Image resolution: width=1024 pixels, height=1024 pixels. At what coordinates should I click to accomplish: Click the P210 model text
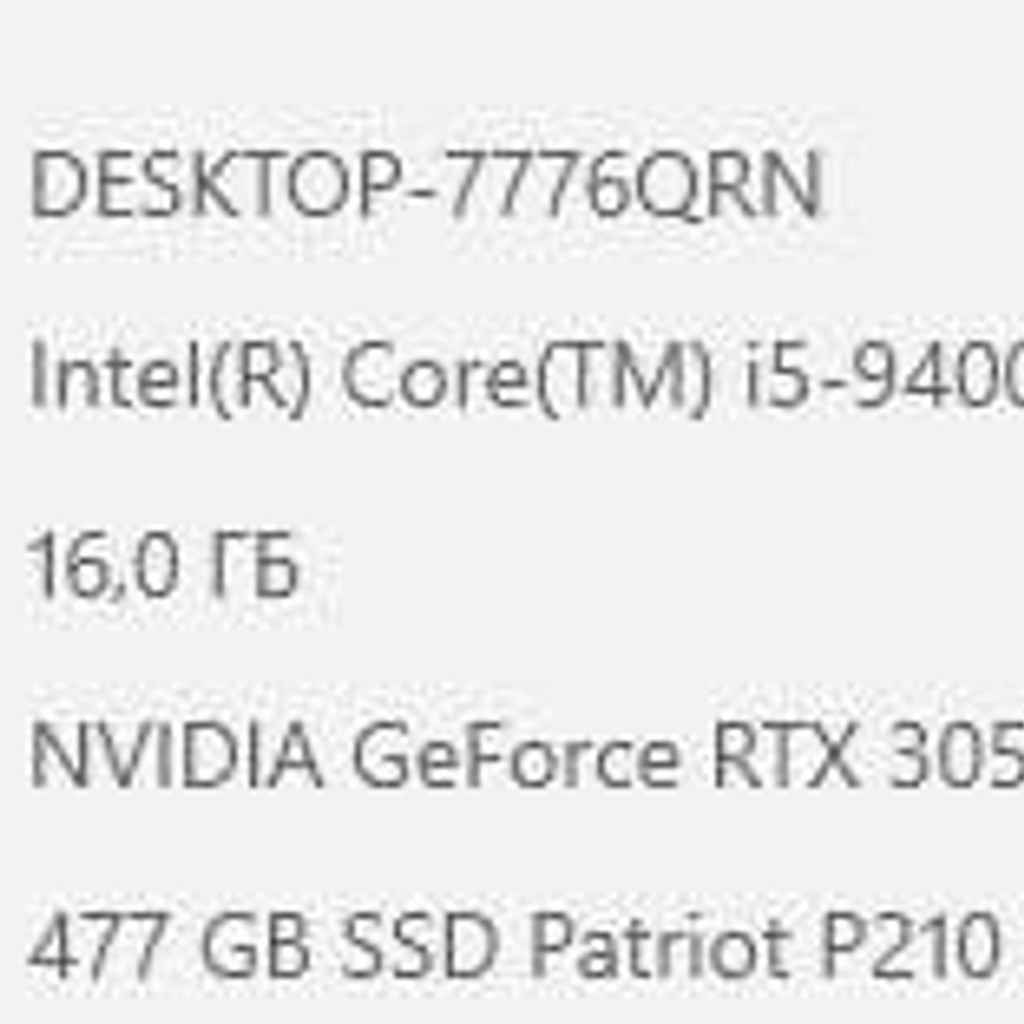910,946
